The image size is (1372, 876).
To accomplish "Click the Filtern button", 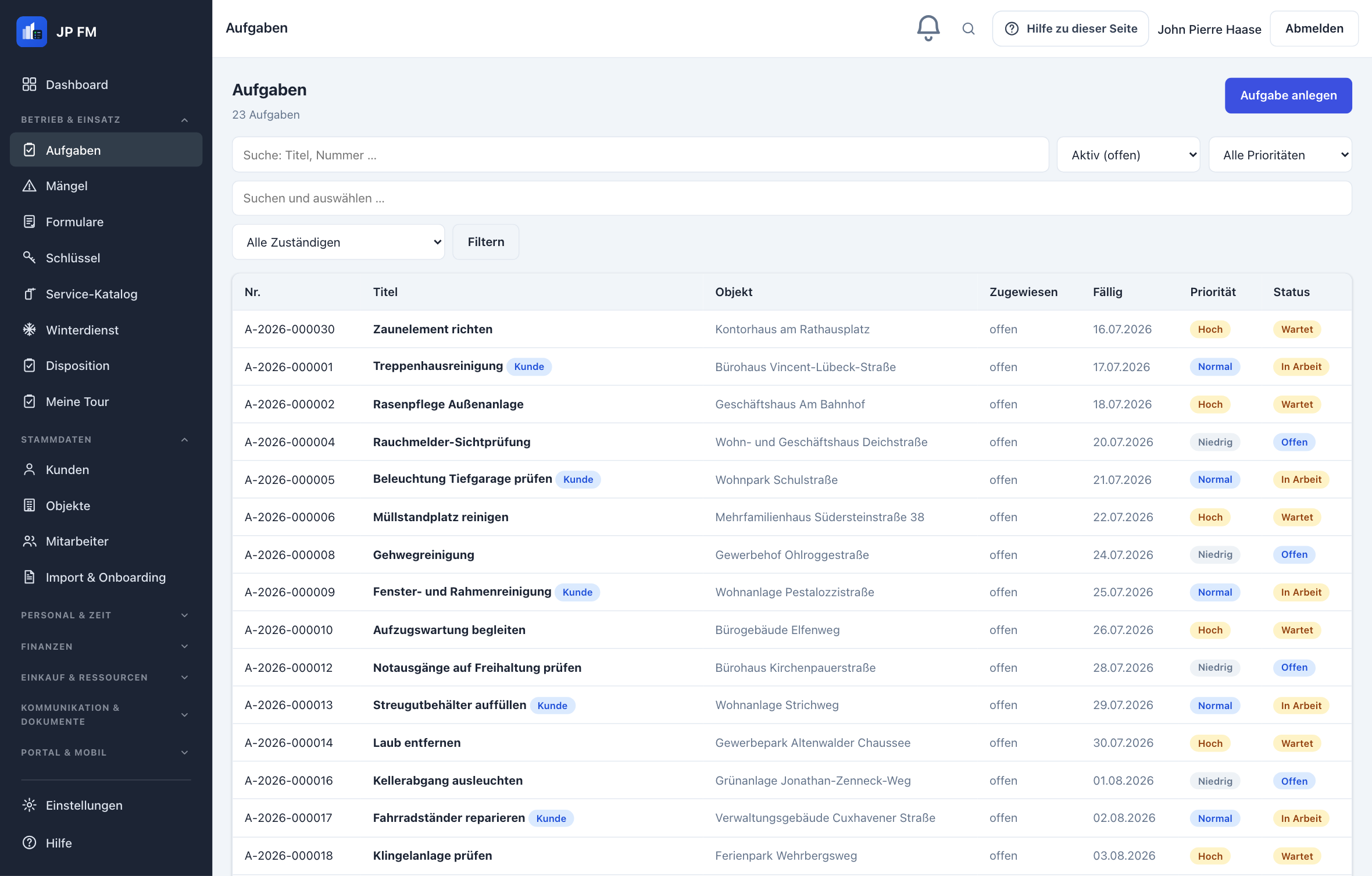I will [485, 242].
